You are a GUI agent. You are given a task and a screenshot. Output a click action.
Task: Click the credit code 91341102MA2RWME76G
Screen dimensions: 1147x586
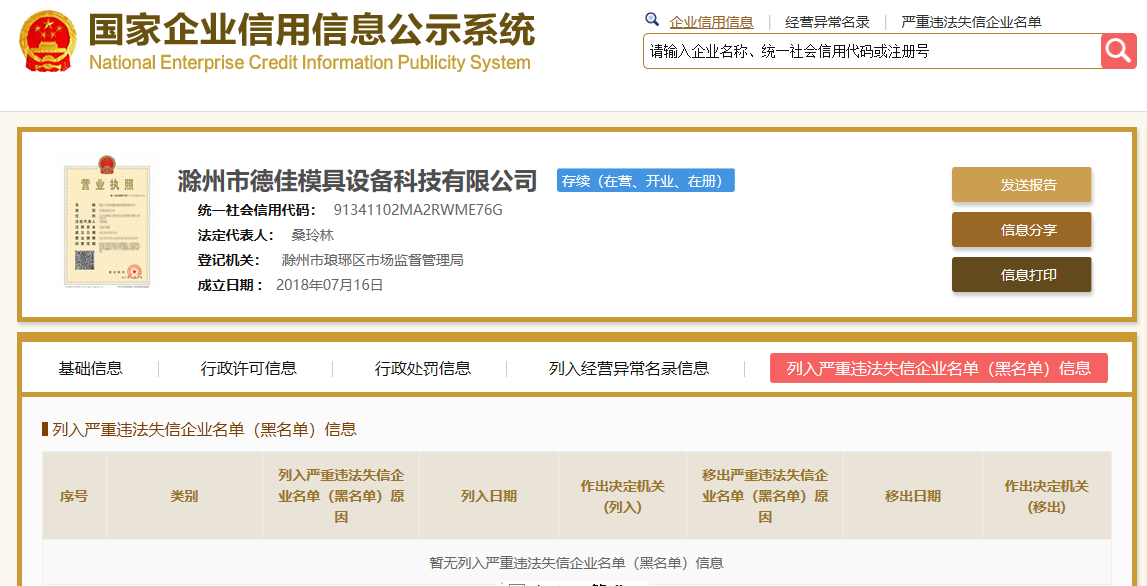click(418, 211)
